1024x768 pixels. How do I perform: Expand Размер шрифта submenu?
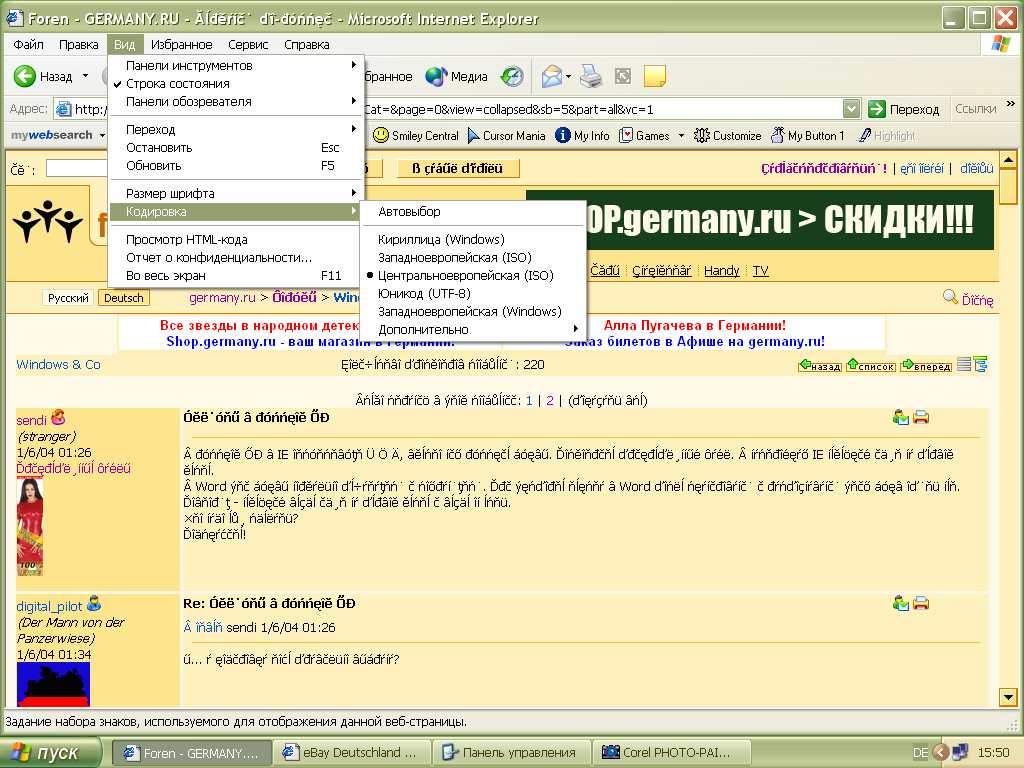236,193
